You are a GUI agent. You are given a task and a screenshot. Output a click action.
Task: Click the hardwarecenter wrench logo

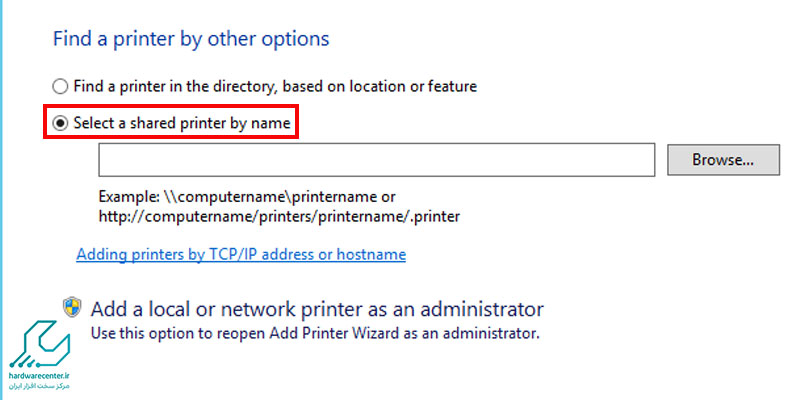39,345
